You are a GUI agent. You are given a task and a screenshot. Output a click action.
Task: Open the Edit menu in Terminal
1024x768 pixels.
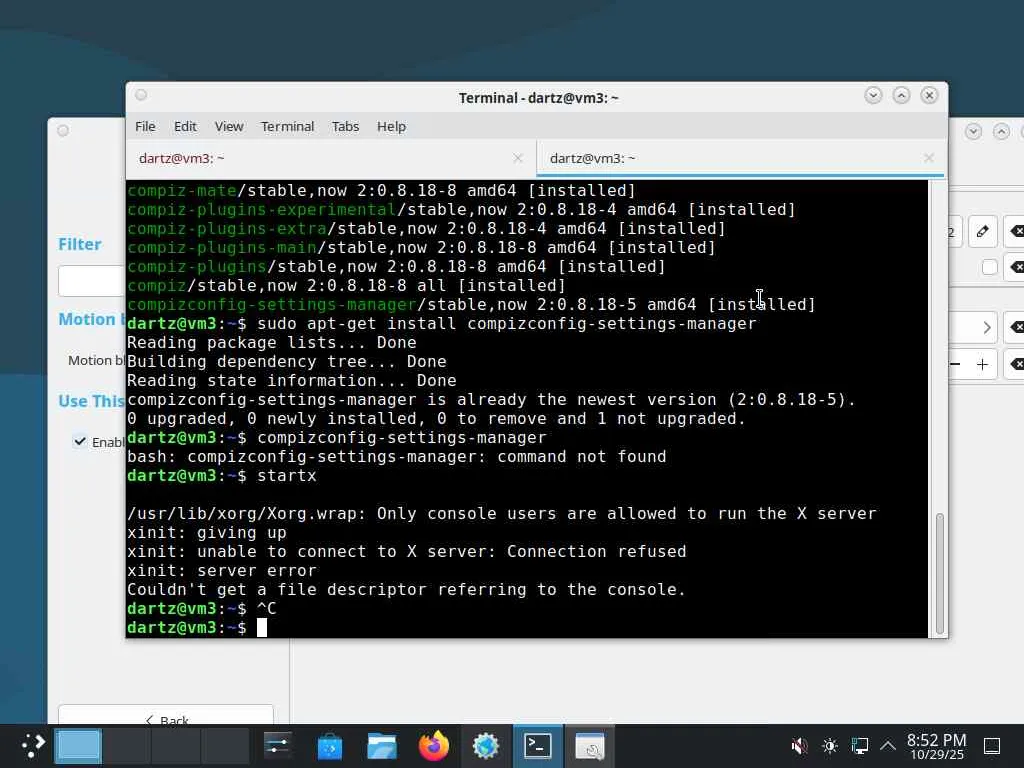(x=185, y=126)
